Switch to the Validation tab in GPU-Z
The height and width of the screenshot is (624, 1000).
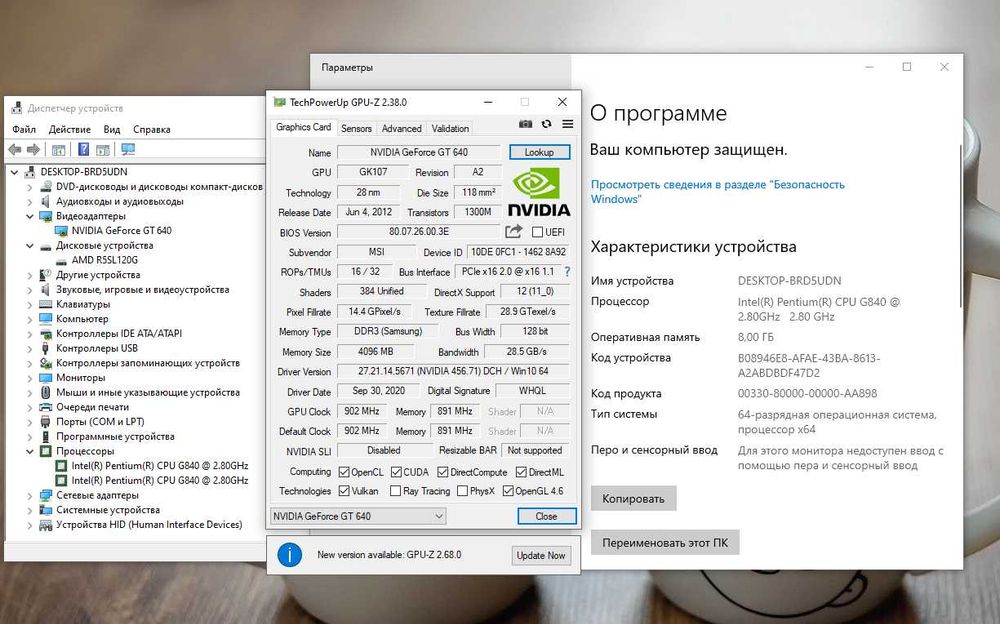pos(450,128)
